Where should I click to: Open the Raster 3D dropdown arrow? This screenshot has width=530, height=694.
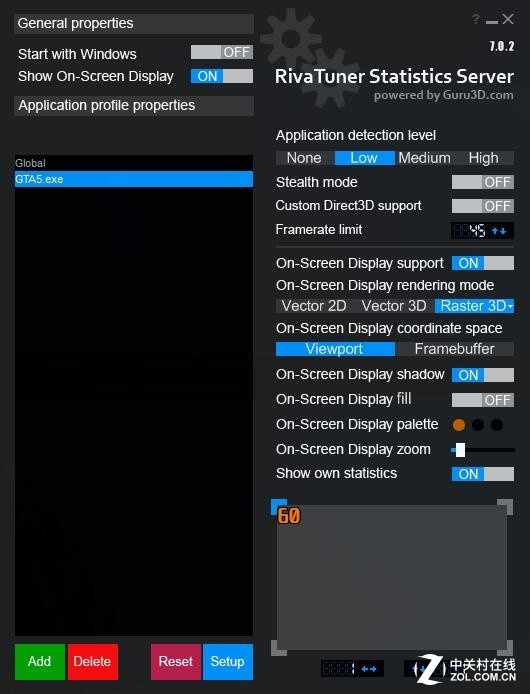tap(511, 306)
